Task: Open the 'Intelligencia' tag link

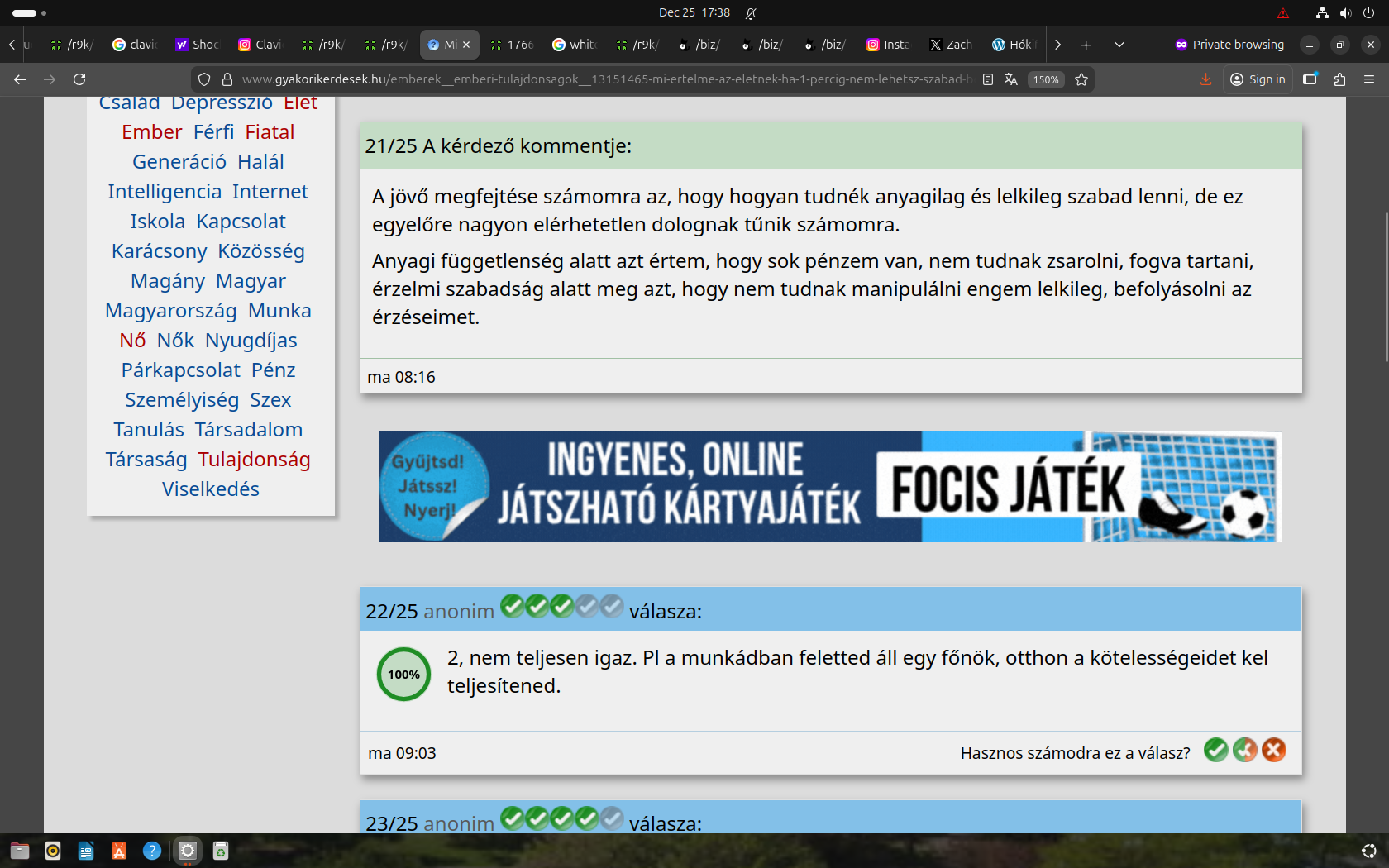Action: point(165,192)
